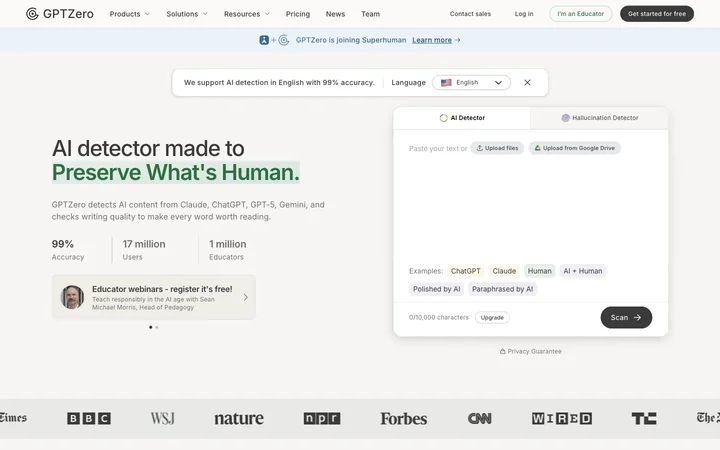Go to the Pricing page
Image resolution: width=720 pixels, height=450 pixels.
tap(298, 14)
